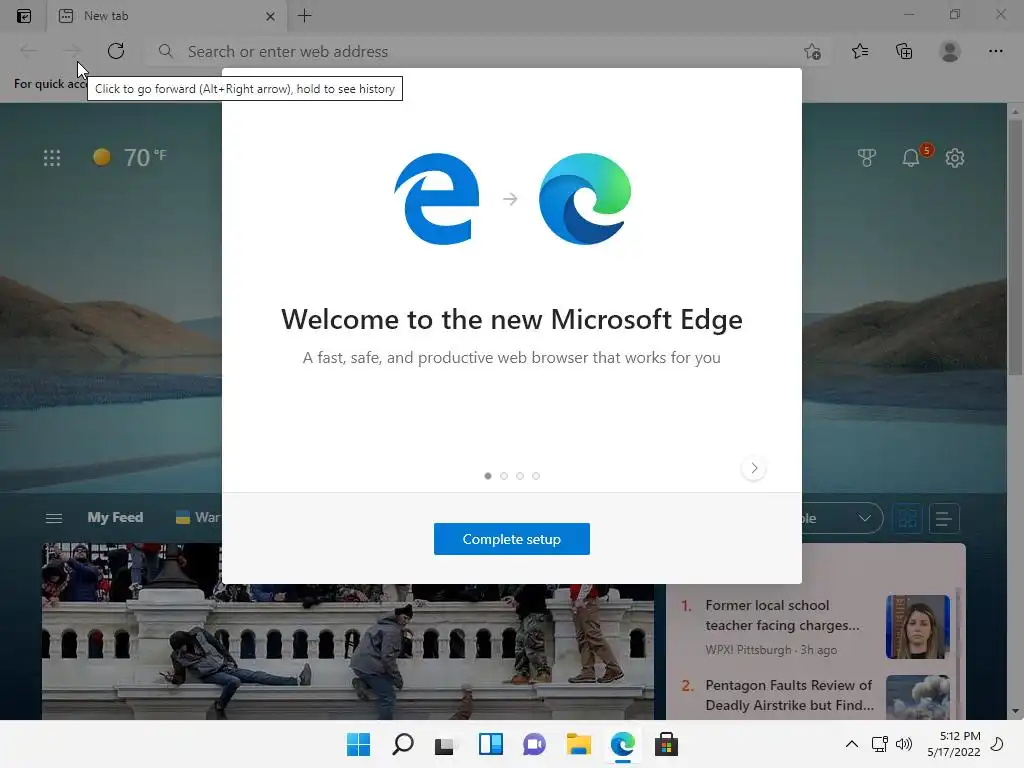The height and width of the screenshot is (768, 1024).
Task: Open Former local school teacher facing charges headline
Action: pyautogui.click(x=782, y=615)
